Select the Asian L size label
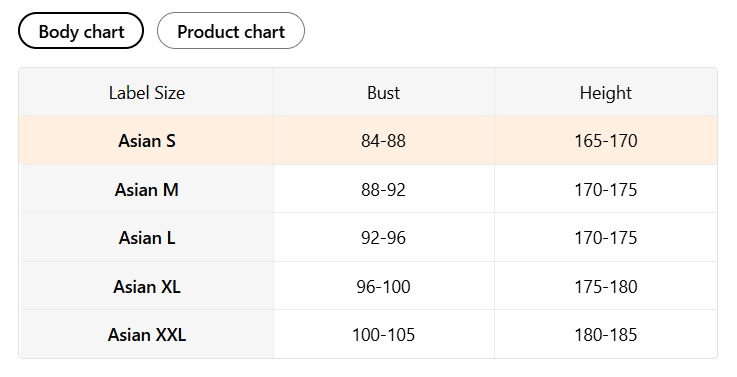 click(x=147, y=237)
